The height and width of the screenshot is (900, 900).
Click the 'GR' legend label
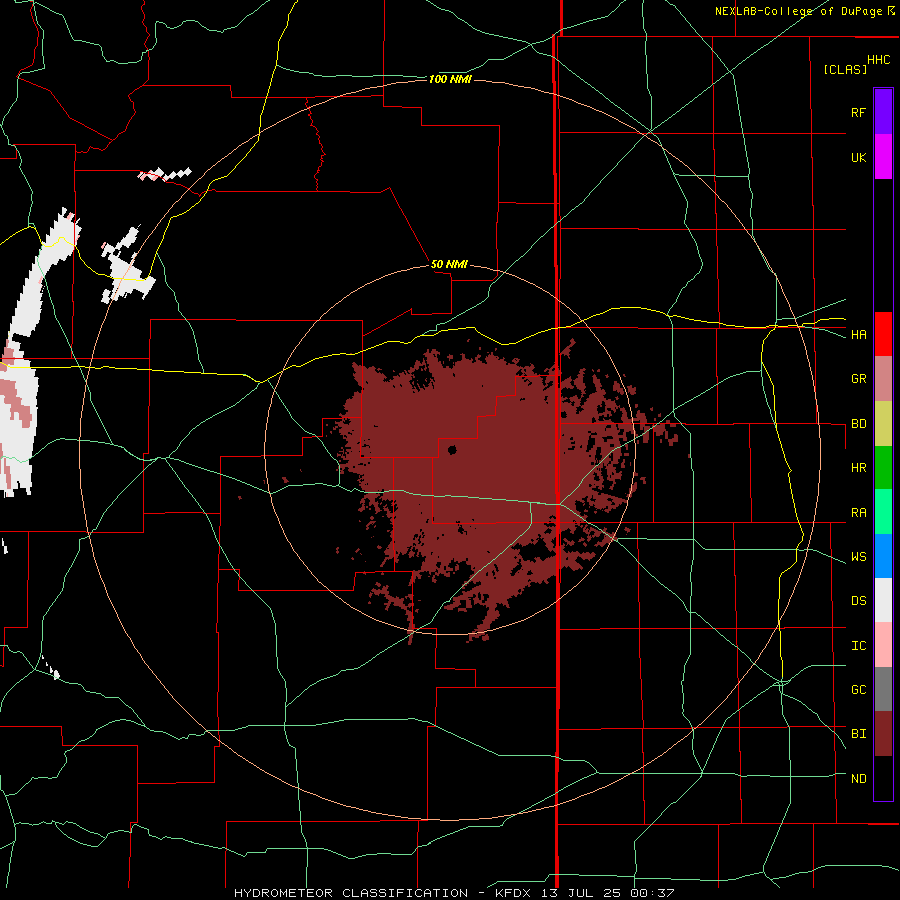click(858, 379)
